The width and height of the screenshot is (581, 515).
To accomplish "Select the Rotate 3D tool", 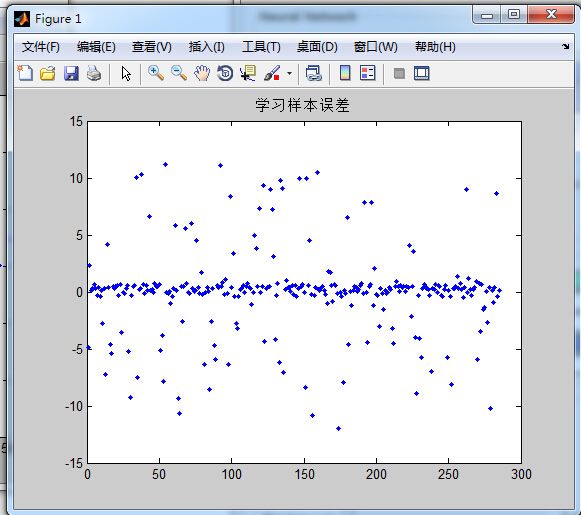I will coord(225,73).
